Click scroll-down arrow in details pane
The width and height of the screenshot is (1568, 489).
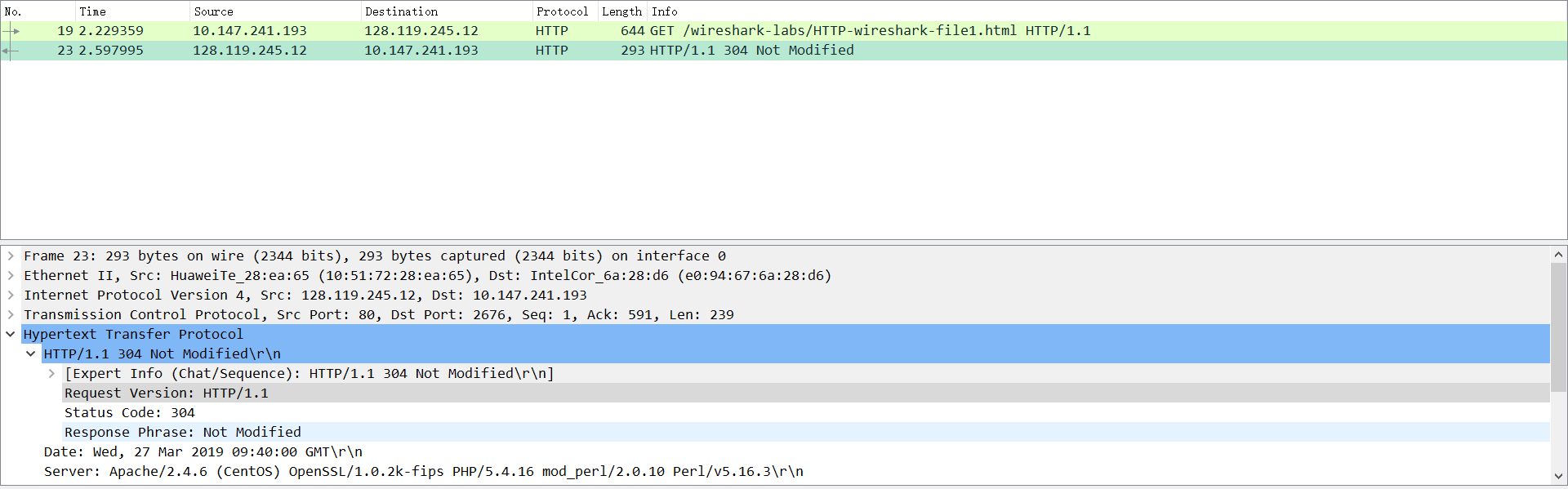[1558, 475]
